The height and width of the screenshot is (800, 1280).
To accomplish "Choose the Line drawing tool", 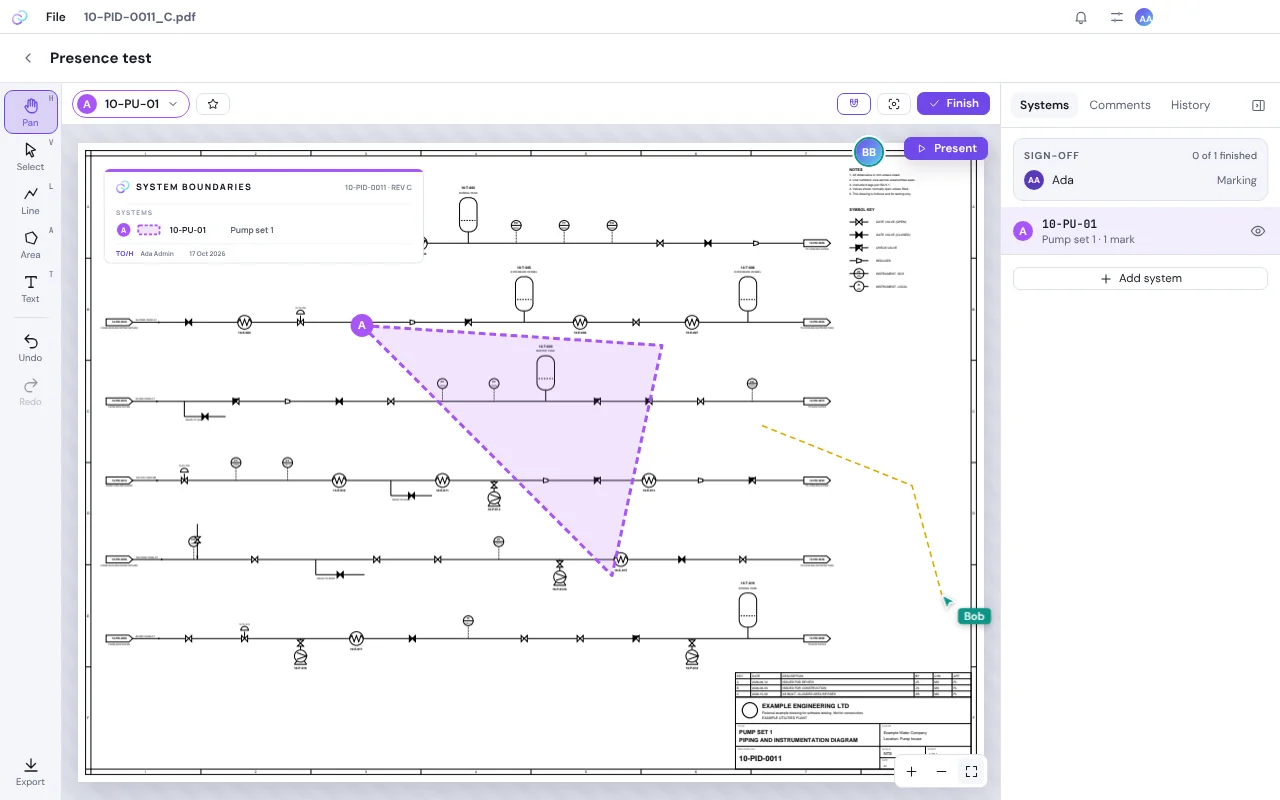I will [x=31, y=200].
